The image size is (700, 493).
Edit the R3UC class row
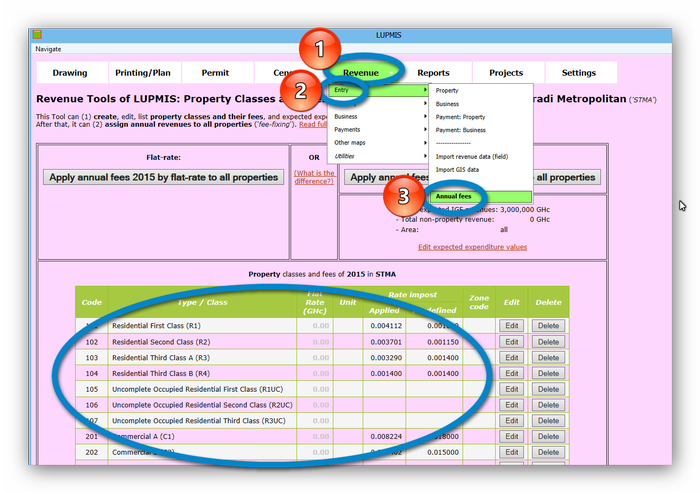512,421
